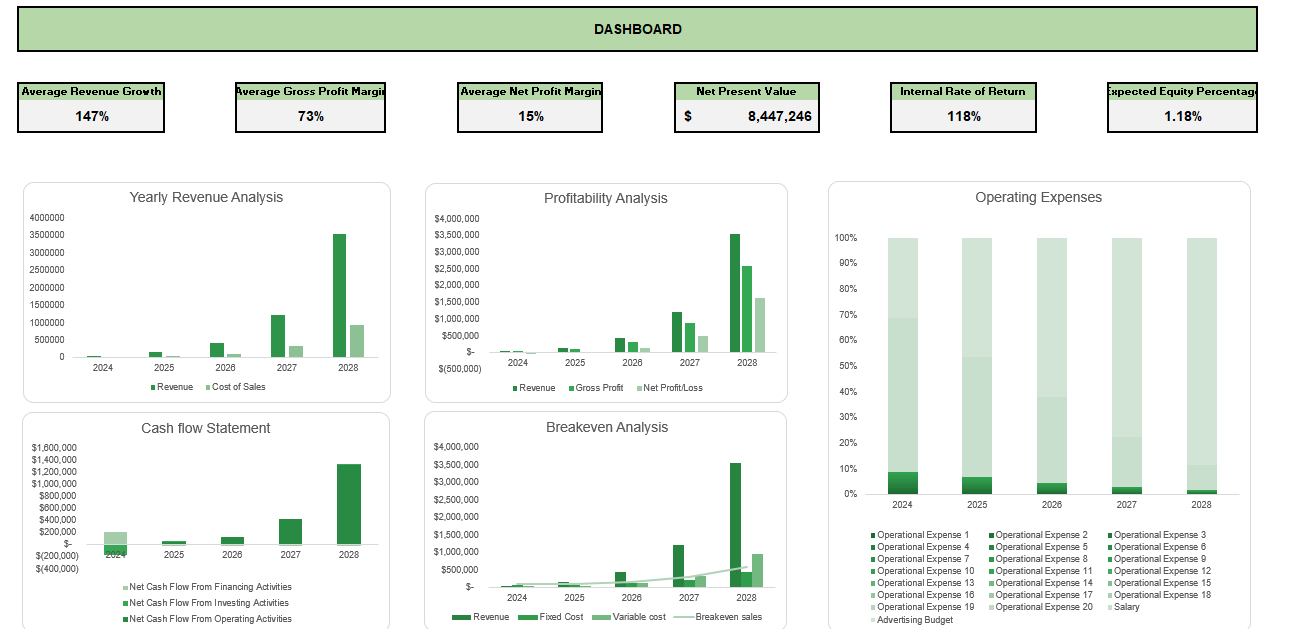Select the Profitability Analysis chart title
Image resolution: width=1290 pixels, height=629 pixels.
606,197
